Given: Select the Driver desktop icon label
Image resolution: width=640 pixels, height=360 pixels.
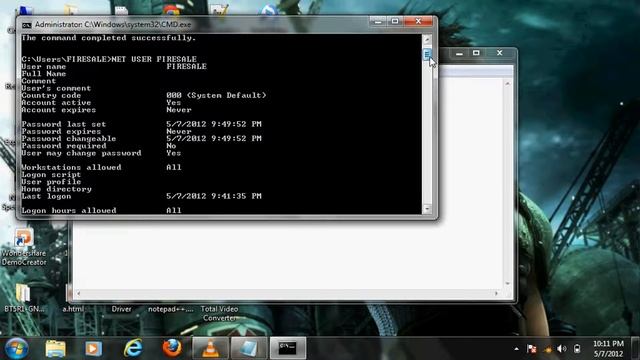Looking at the screenshot, I should point(122,309).
